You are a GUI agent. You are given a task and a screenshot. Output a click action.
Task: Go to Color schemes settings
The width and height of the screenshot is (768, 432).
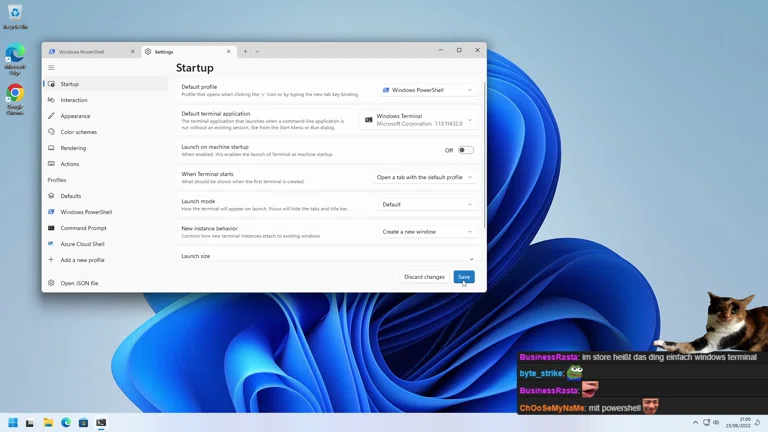[x=78, y=132]
